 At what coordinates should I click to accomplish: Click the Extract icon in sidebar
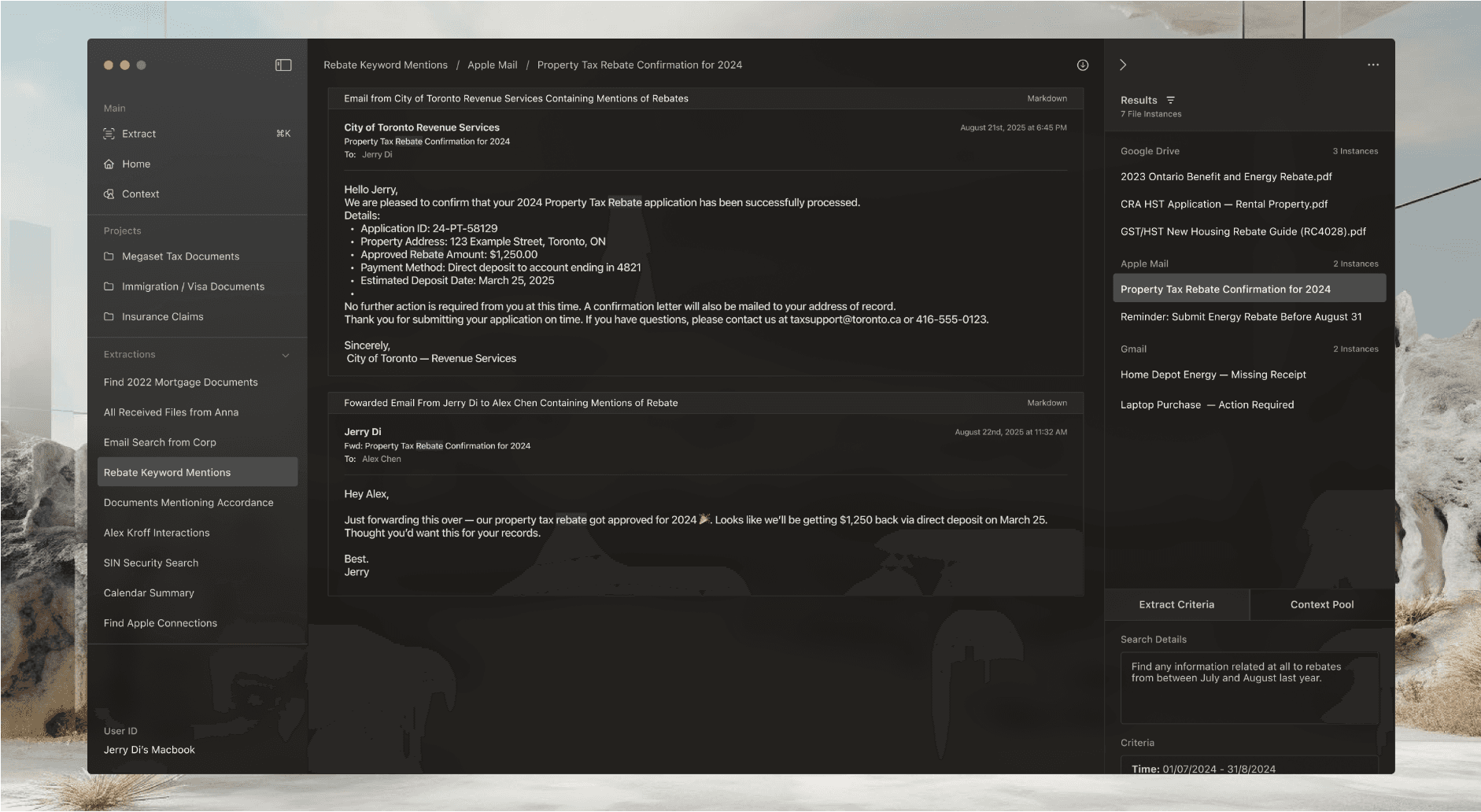tap(109, 134)
